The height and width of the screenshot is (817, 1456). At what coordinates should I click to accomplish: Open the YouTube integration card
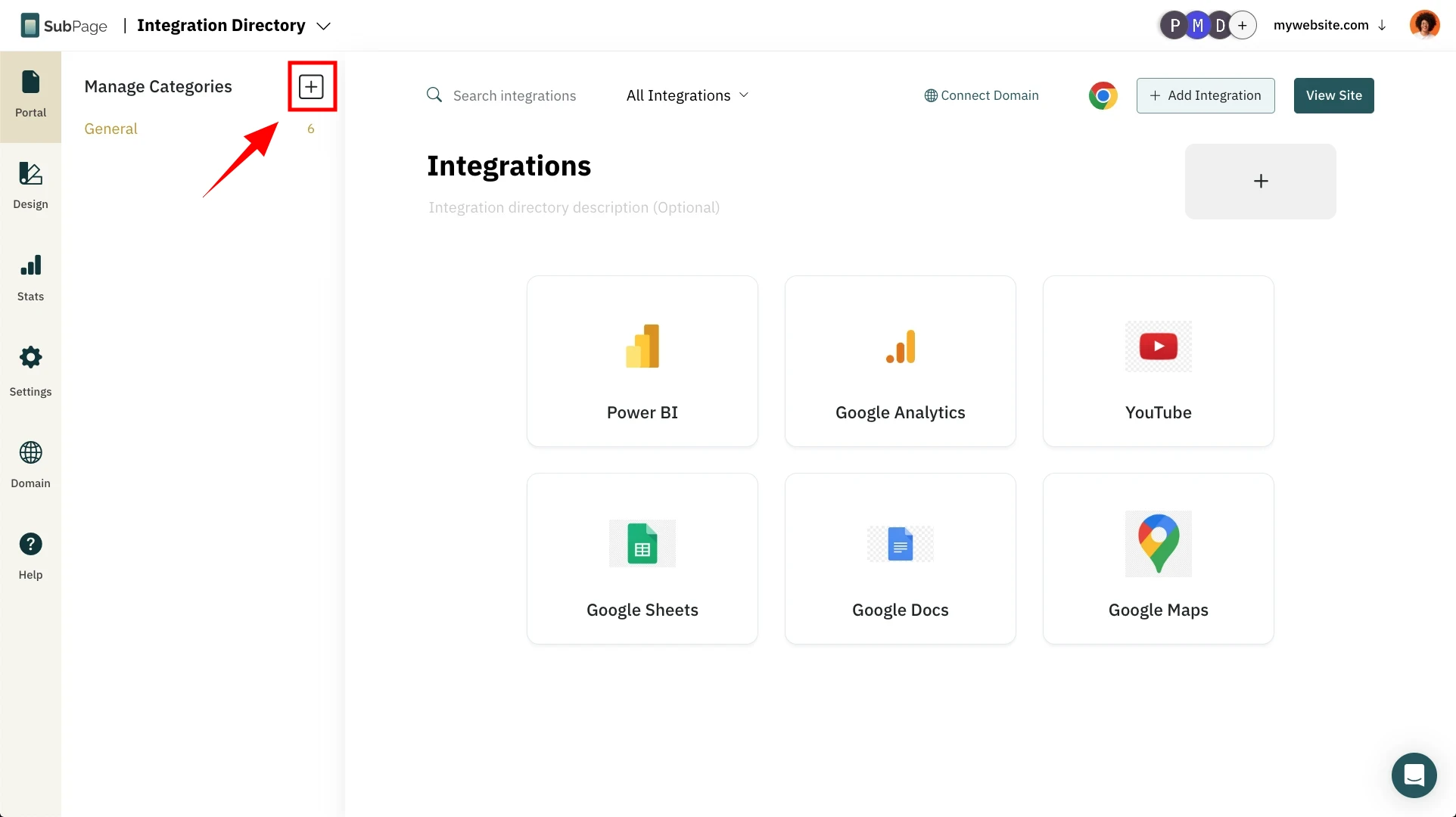[x=1159, y=361]
